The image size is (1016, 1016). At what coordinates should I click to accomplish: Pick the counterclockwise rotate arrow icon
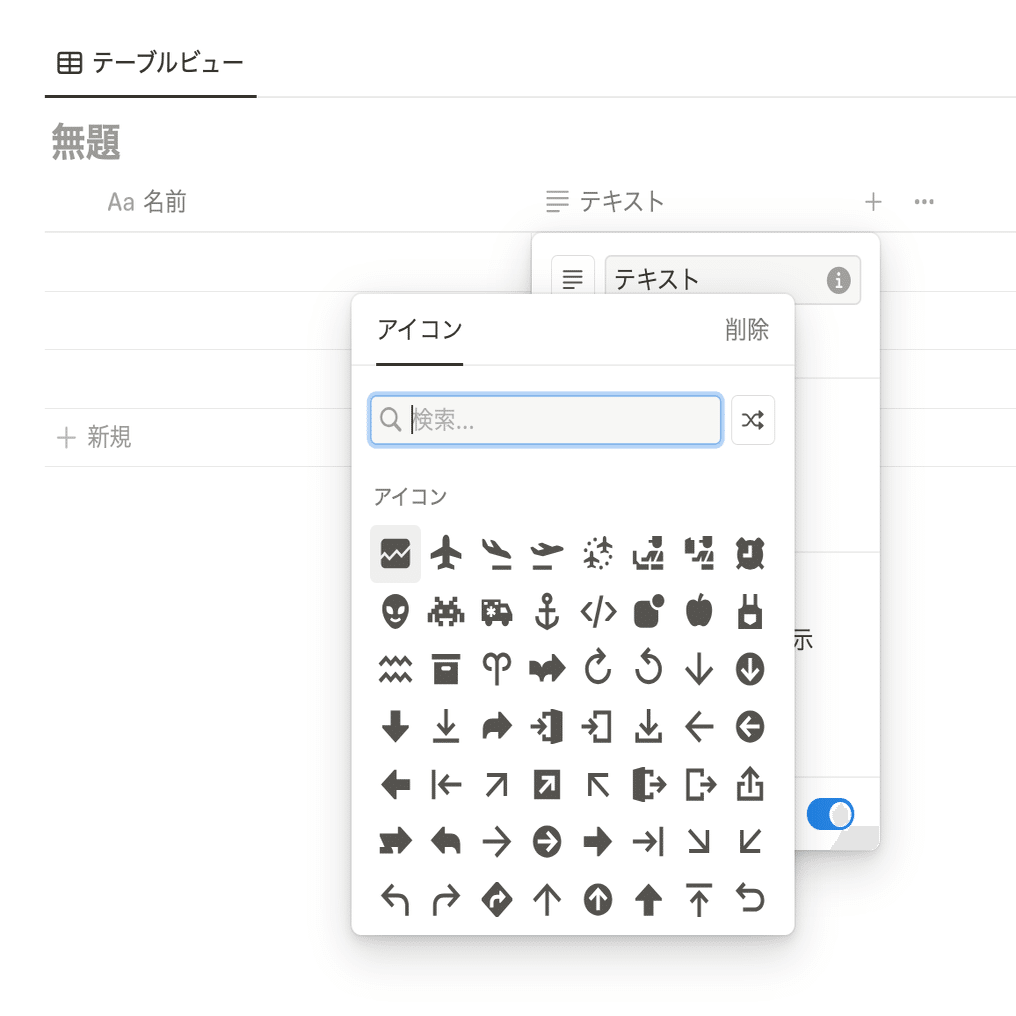coord(649,667)
